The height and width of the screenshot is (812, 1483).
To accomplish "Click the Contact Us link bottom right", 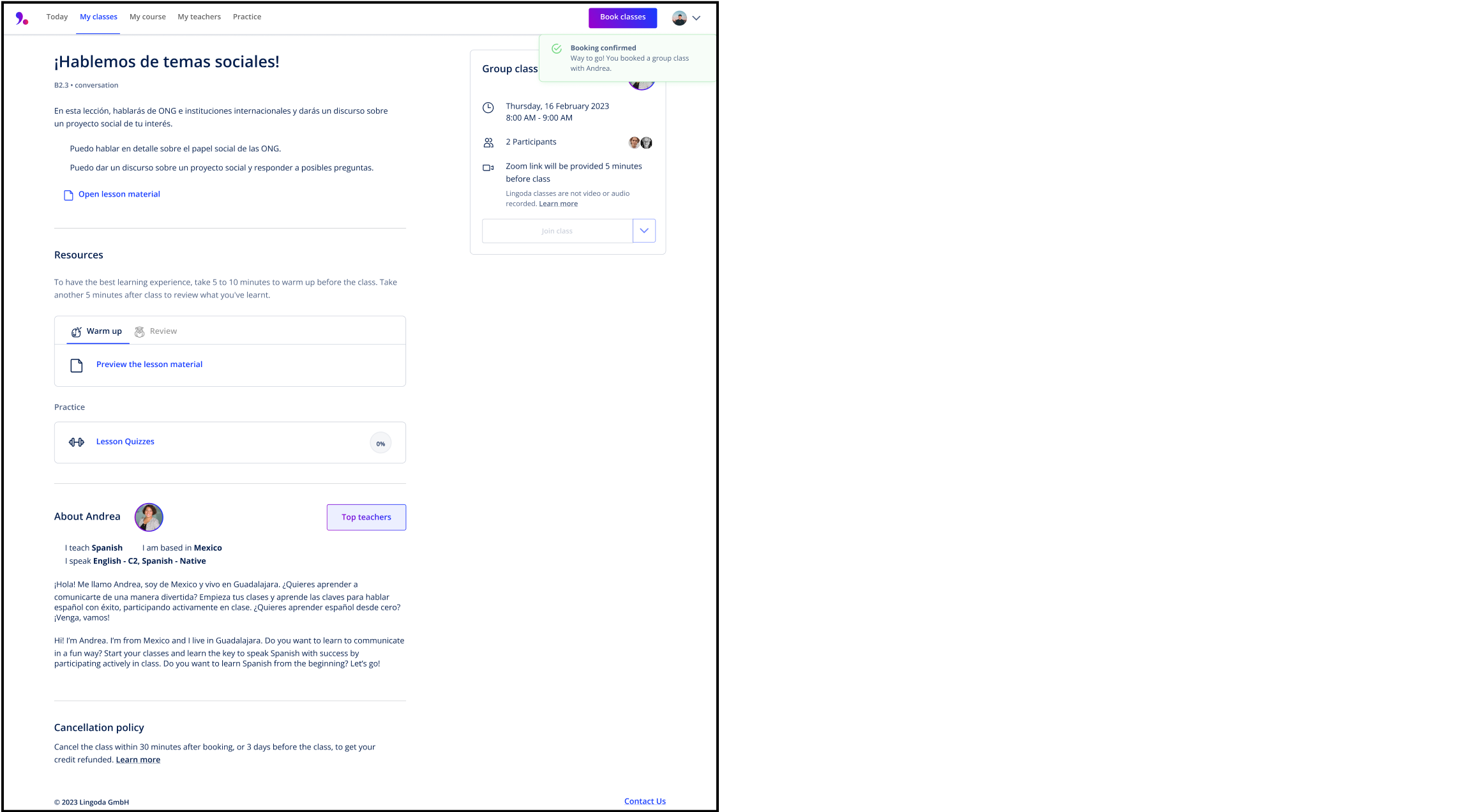I will [644, 801].
